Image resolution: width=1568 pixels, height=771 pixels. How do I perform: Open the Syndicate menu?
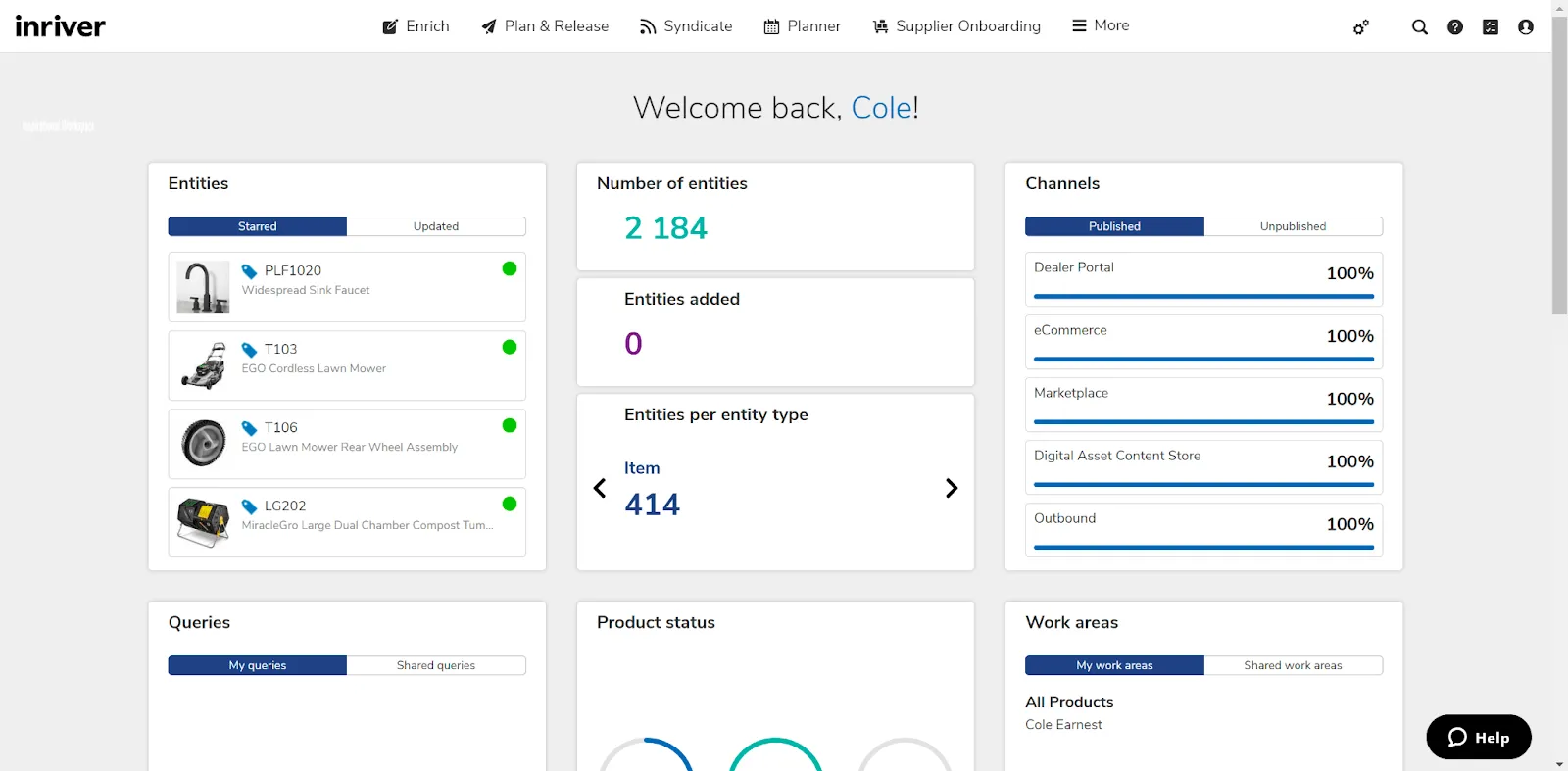(x=686, y=26)
